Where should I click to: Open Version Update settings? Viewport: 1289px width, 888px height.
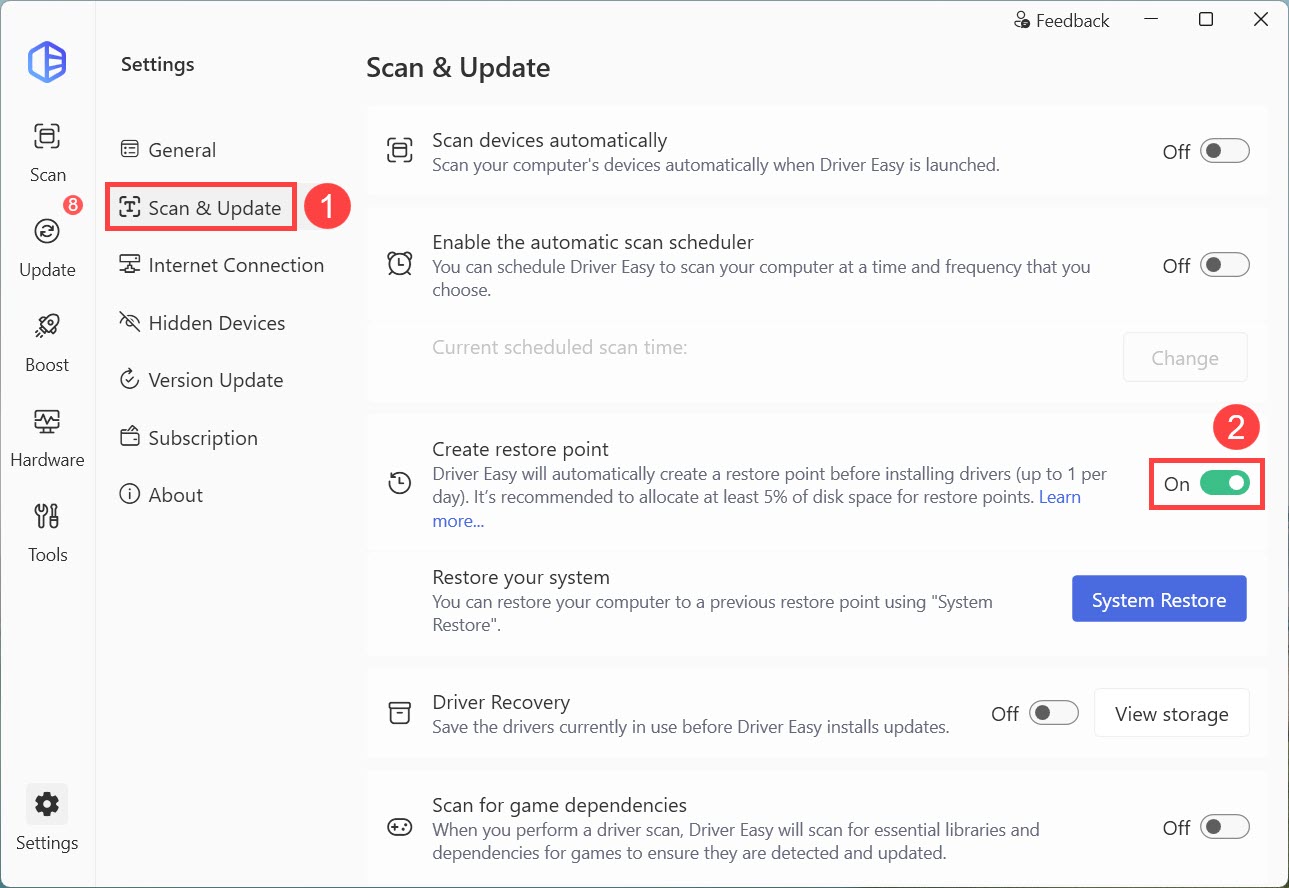(x=201, y=380)
